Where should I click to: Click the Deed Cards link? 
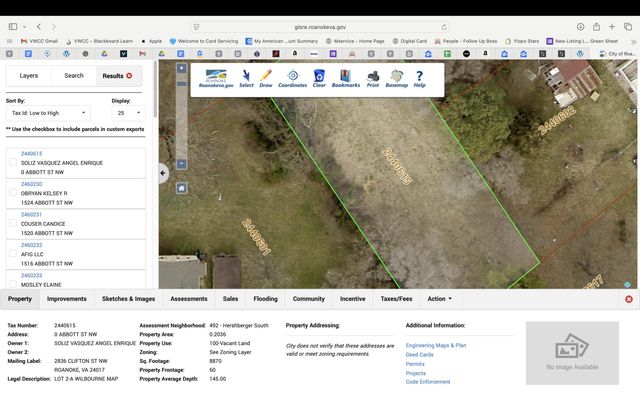419,354
